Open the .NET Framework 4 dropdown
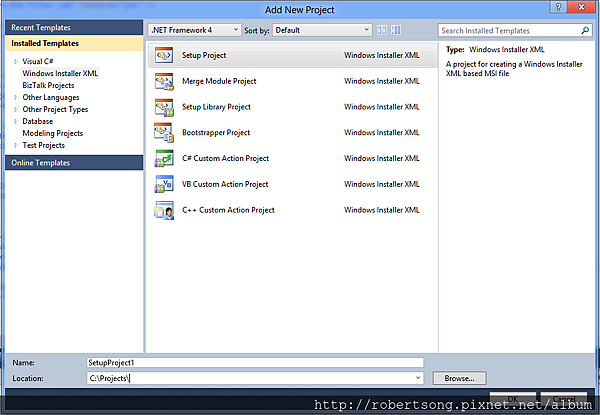 [194, 30]
